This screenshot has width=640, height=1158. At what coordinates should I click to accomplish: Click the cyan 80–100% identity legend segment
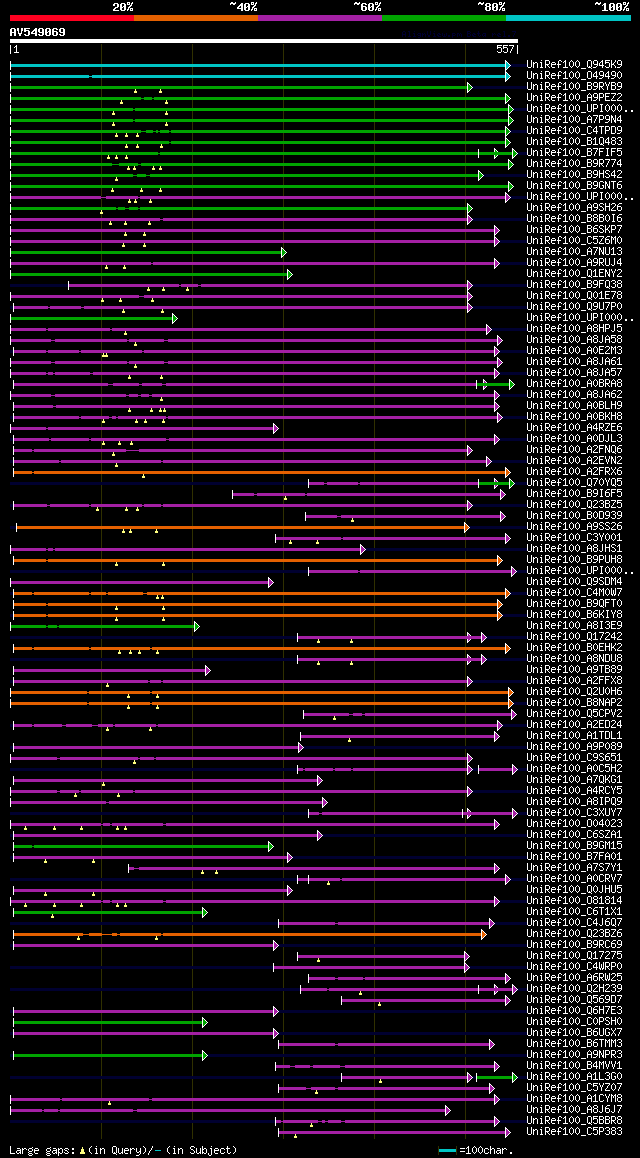pyautogui.click(x=568, y=17)
